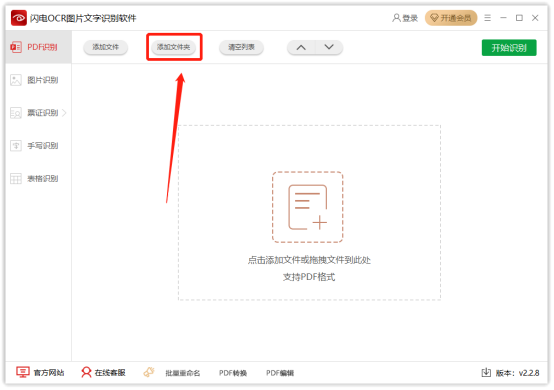Close the OCR window
The width and height of the screenshot is (554, 390).
(x=535, y=18)
